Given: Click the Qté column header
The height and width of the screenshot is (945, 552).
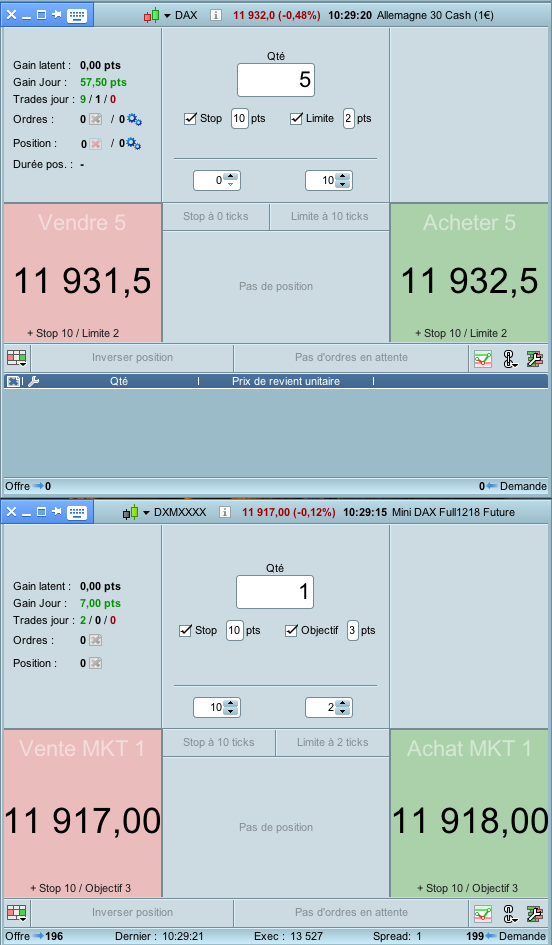Looking at the screenshot, I should tap(119, 381).
